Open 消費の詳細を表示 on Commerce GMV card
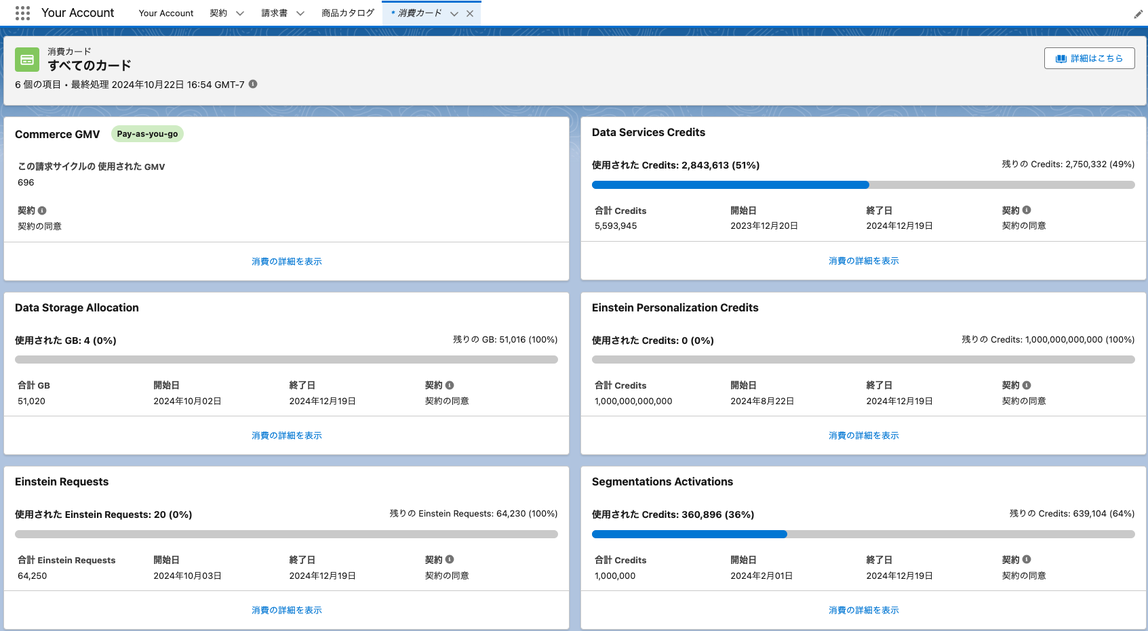This screenshot has height=631, width=1148. click(x=286, y=260)
